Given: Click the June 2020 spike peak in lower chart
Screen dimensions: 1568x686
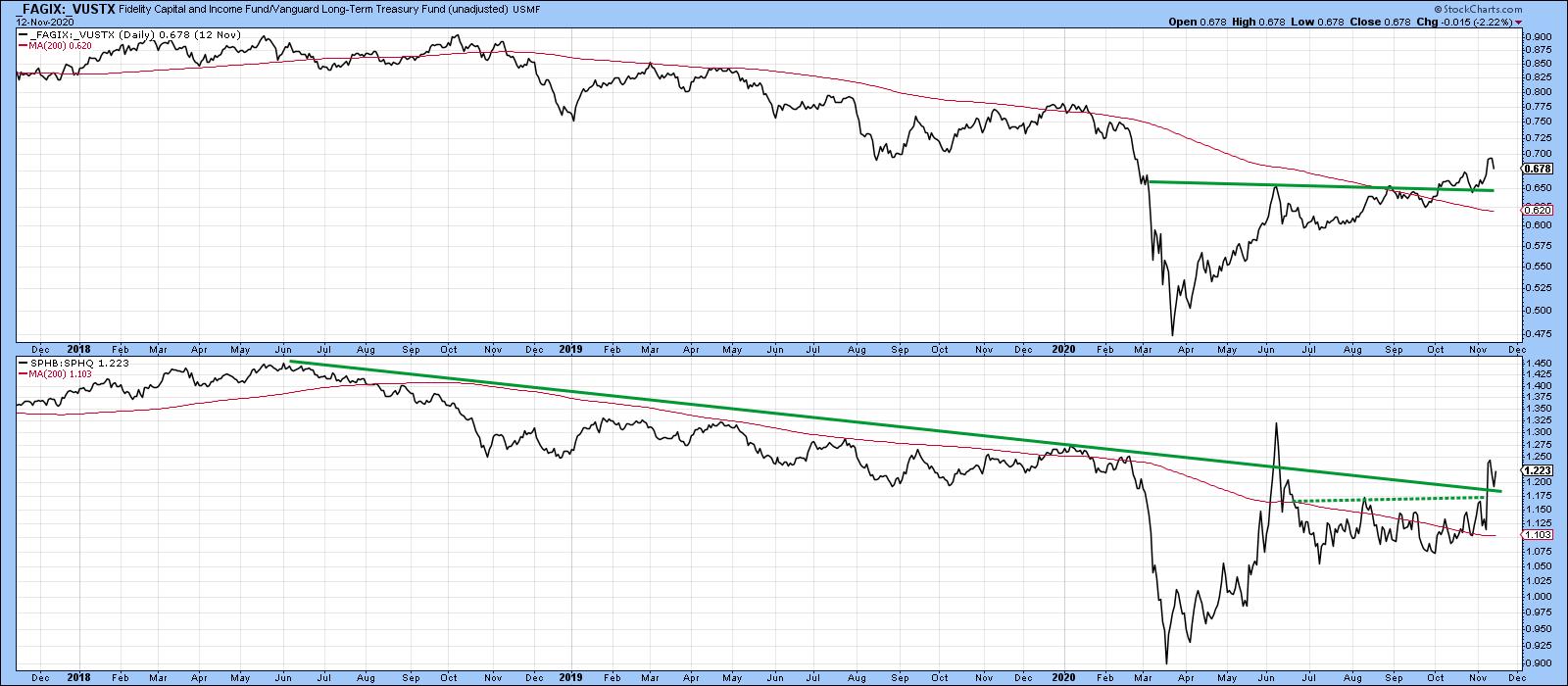Looking at the screenshot, I should pos(1276,424).
